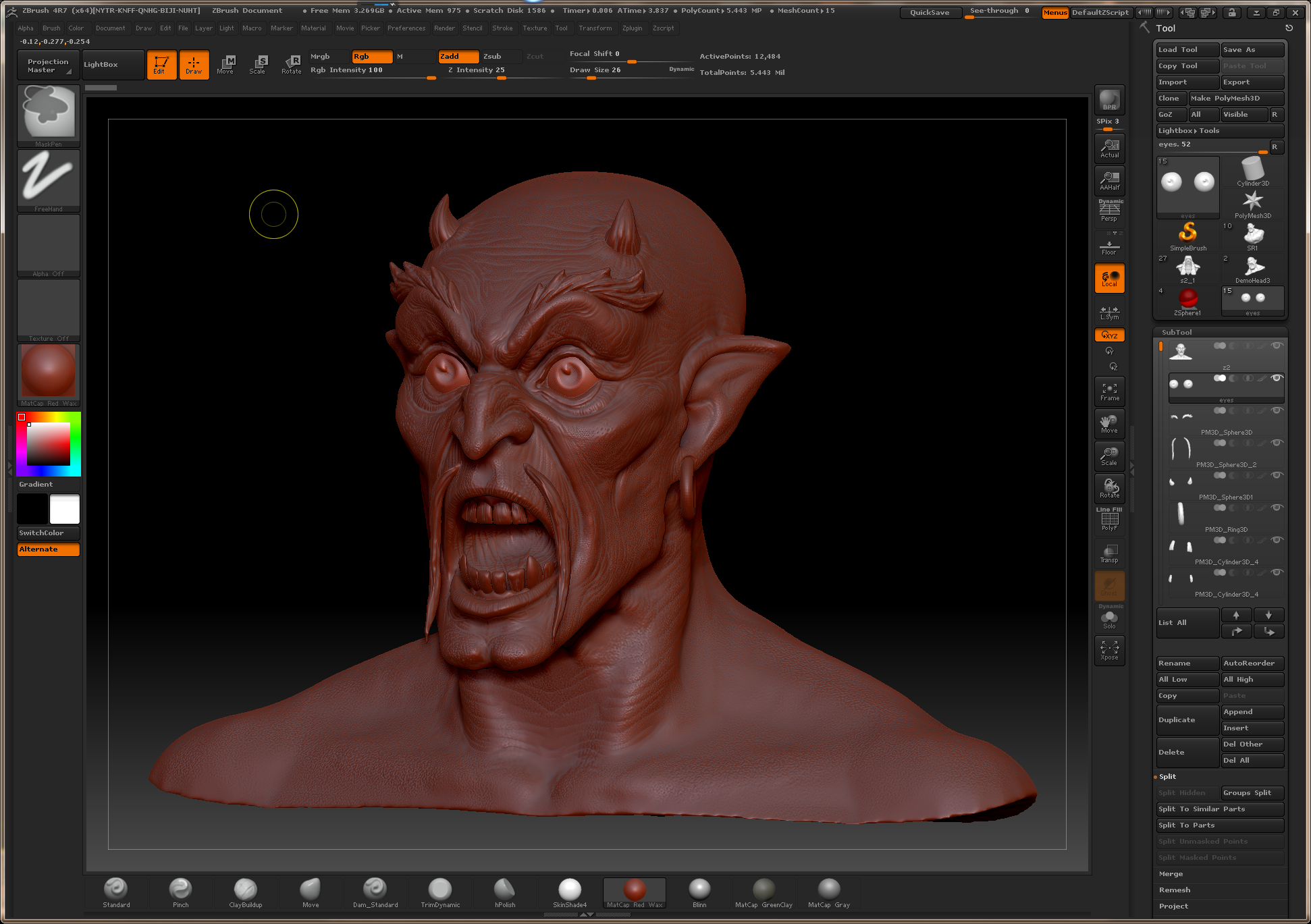1311x924 pixels.
Task: Disable the Zadd toggle
Action: point(458,57)
